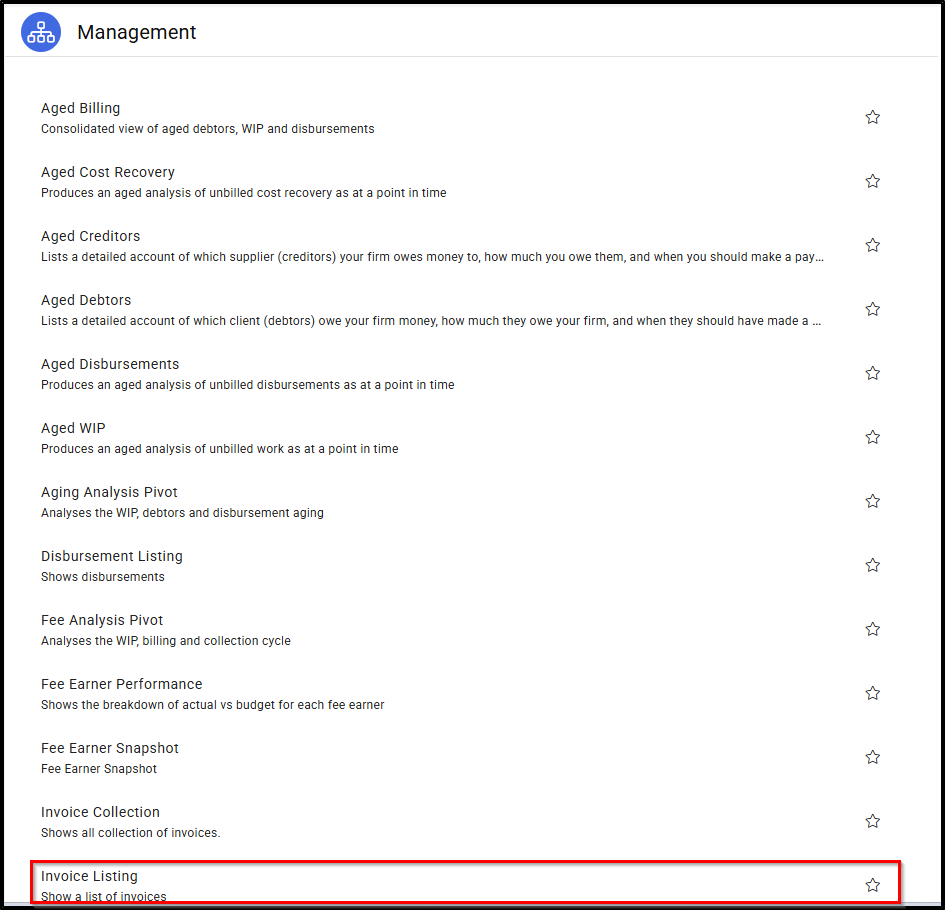Click the Management hierarchy icon

(x=41, y=32)
